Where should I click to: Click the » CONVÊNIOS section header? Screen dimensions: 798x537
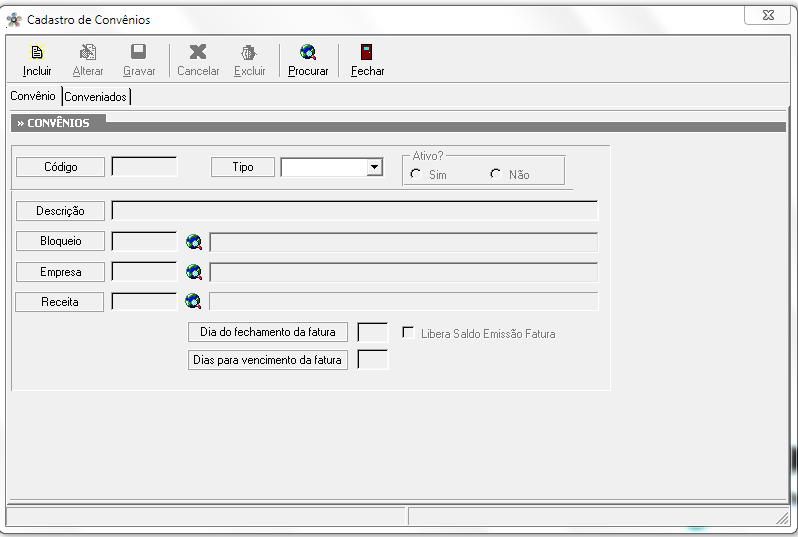click(x=53, y=123)
